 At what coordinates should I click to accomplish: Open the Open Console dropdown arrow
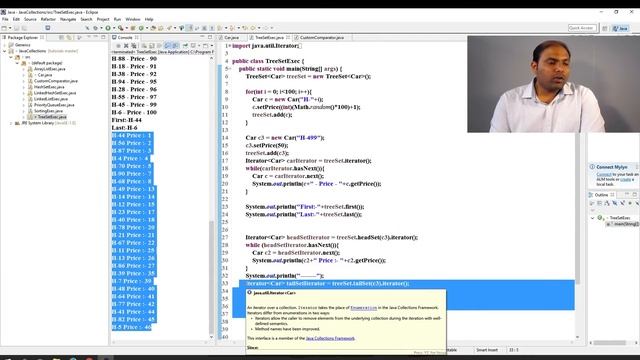click(x=212, y=46)
